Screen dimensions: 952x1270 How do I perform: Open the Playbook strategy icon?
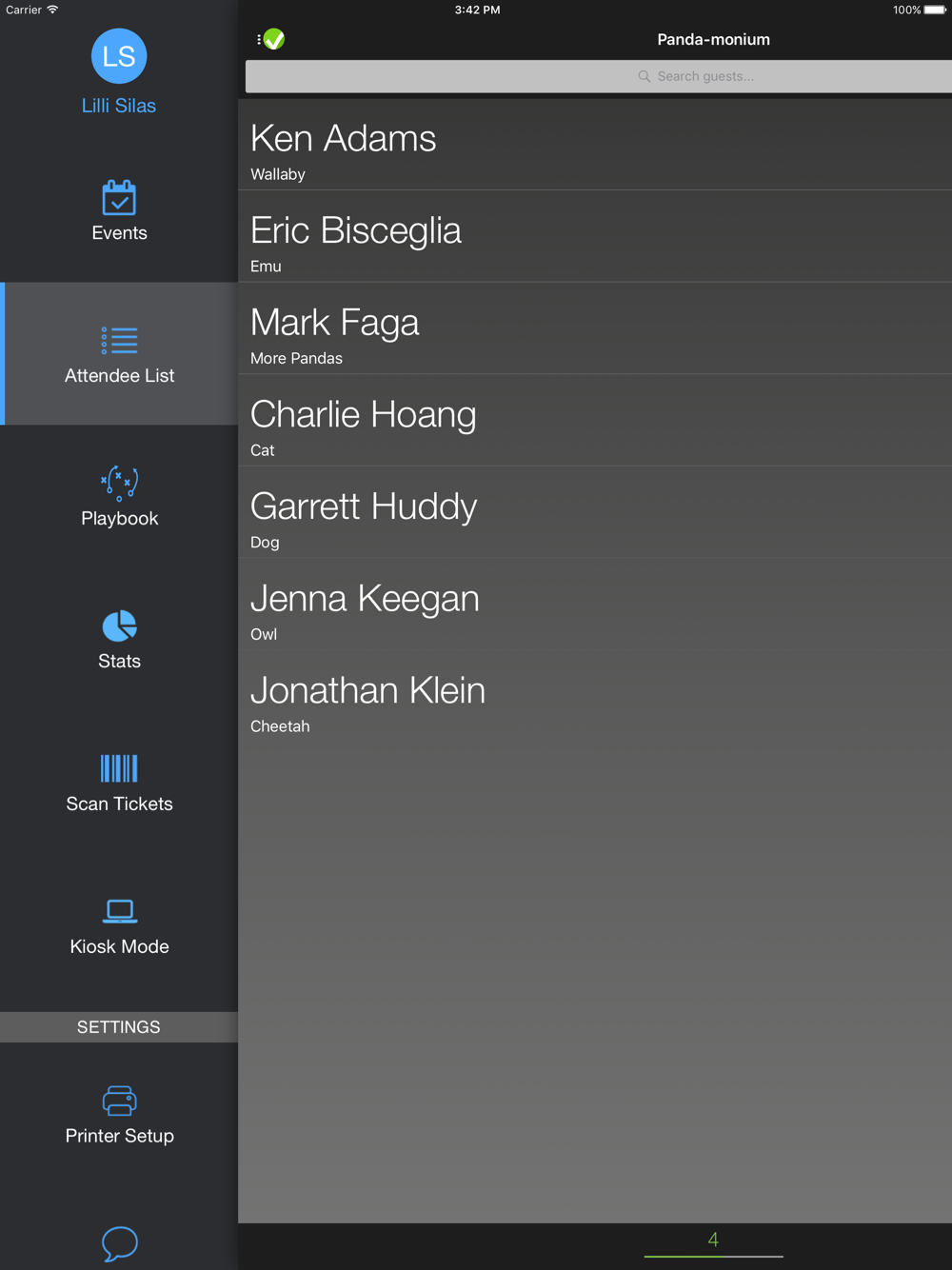point(119,484)
